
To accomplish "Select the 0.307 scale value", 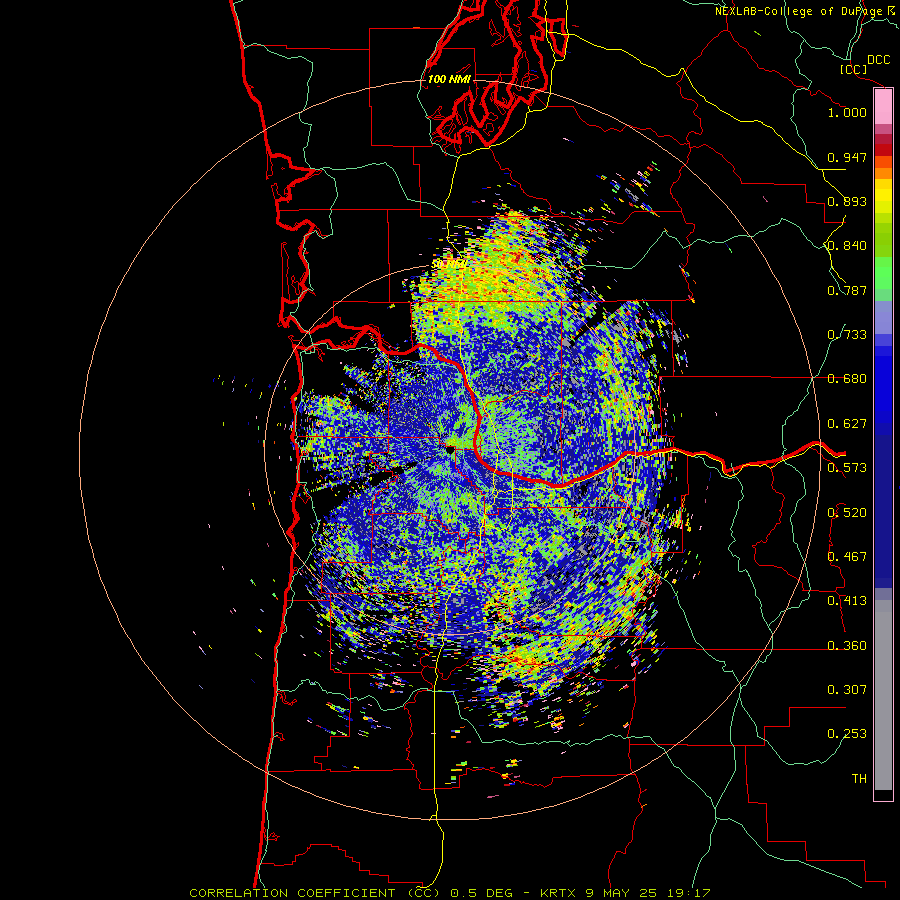I will 847,690.
